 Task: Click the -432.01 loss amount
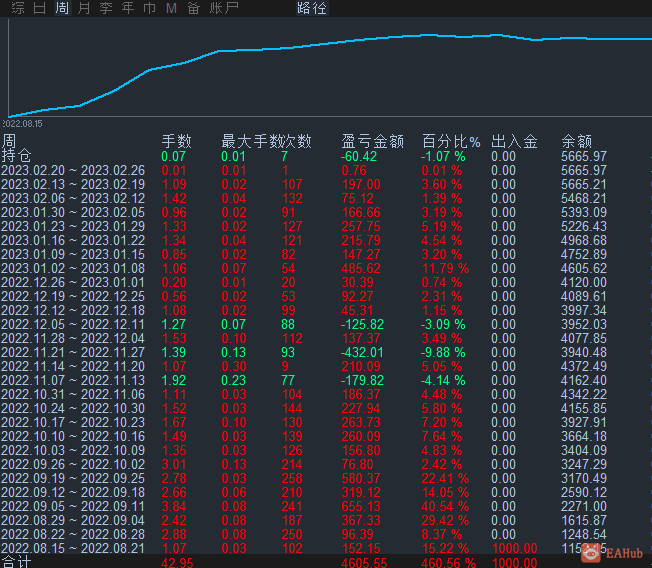coord(362,353)
